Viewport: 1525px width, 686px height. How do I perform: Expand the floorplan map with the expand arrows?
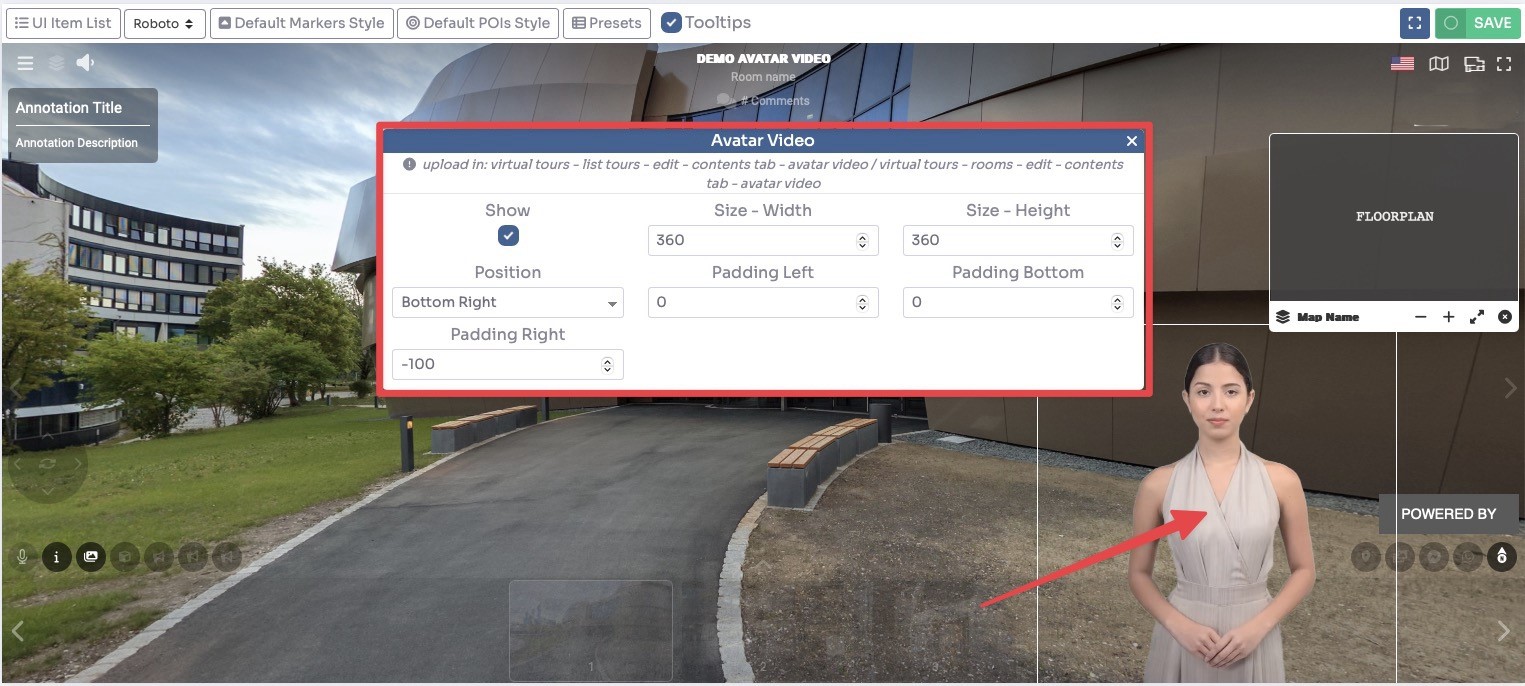(x=1477, y=316)
